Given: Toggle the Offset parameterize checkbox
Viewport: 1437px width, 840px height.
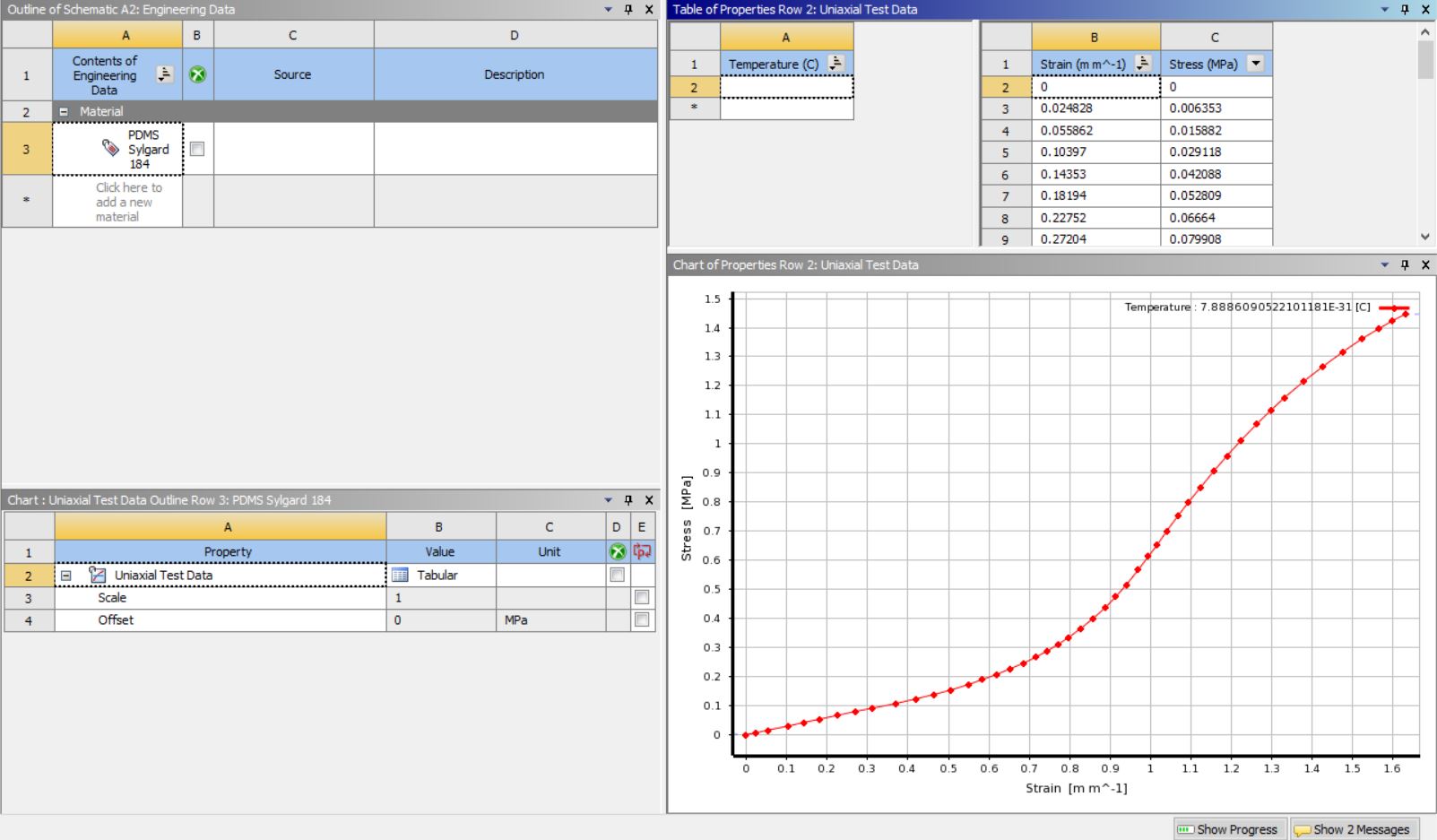Looking at the screenshot, I should pos(642,619).
